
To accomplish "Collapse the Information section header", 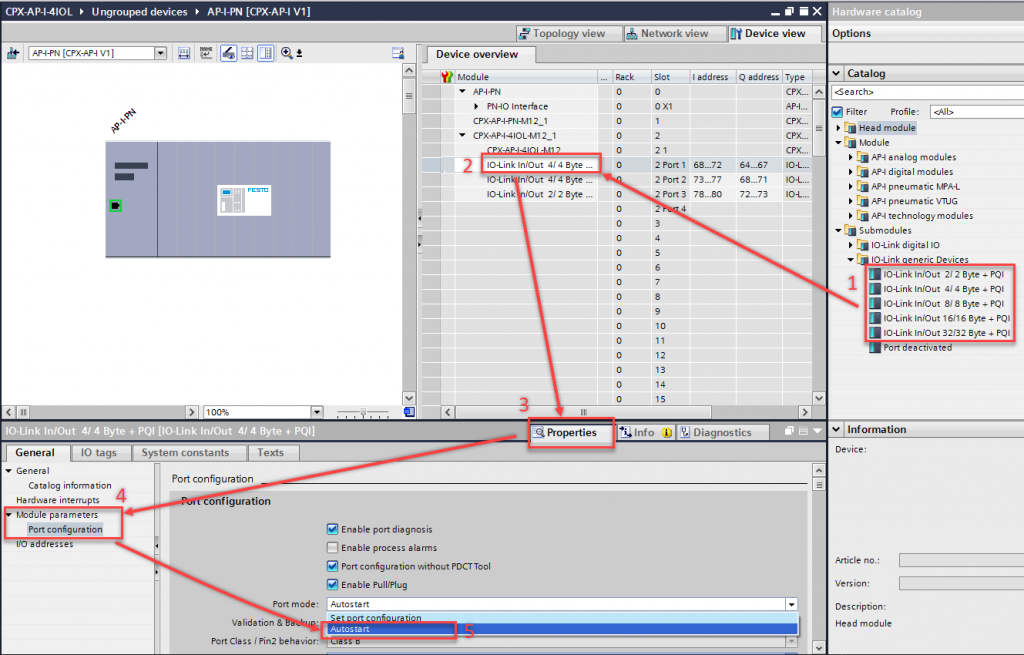I will pos(837,429).
